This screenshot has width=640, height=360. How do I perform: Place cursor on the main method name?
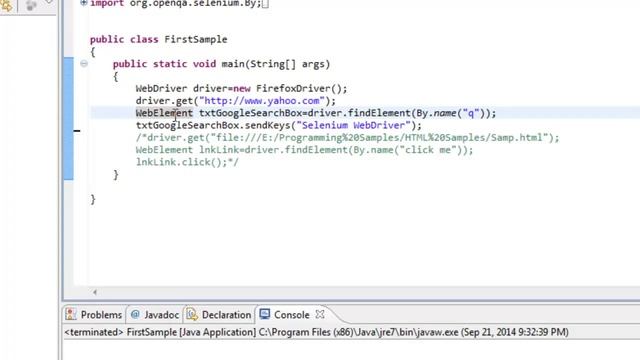point(233,64)
